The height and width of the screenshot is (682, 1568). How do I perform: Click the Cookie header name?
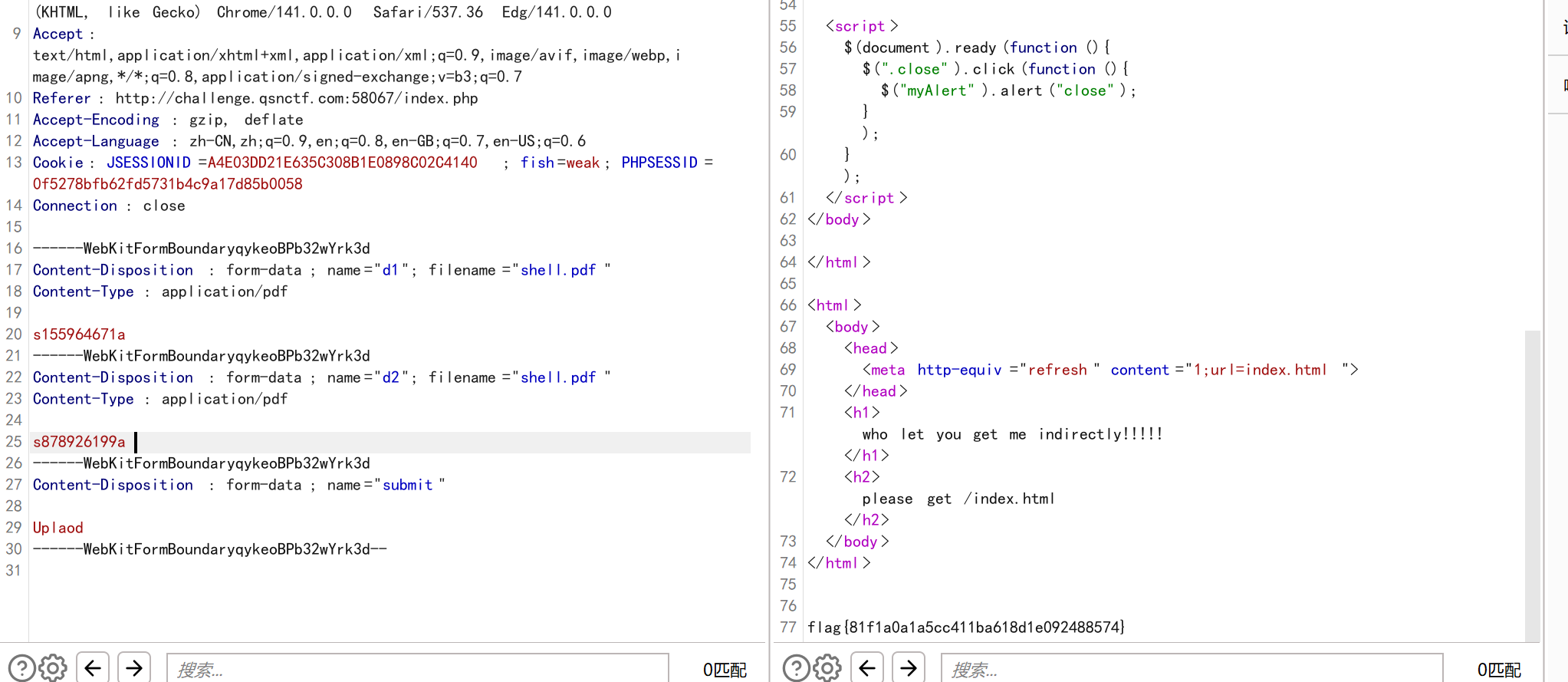pyautogui.click(x=58, y=163)
